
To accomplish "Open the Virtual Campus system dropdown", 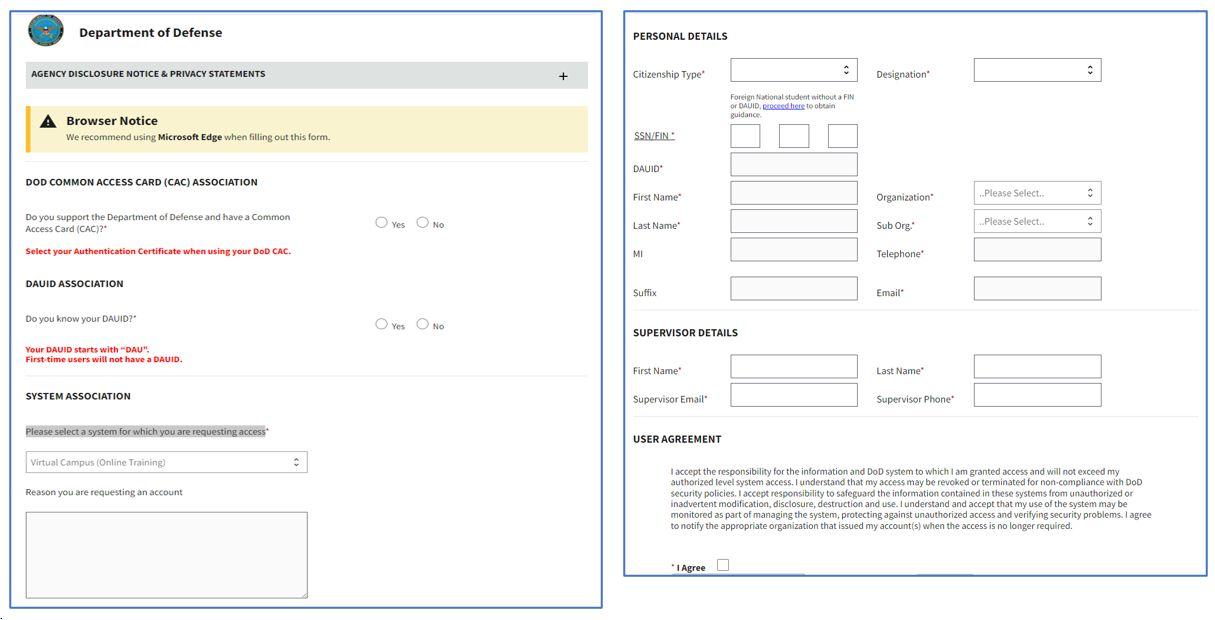I will click(x=166, y=462).
